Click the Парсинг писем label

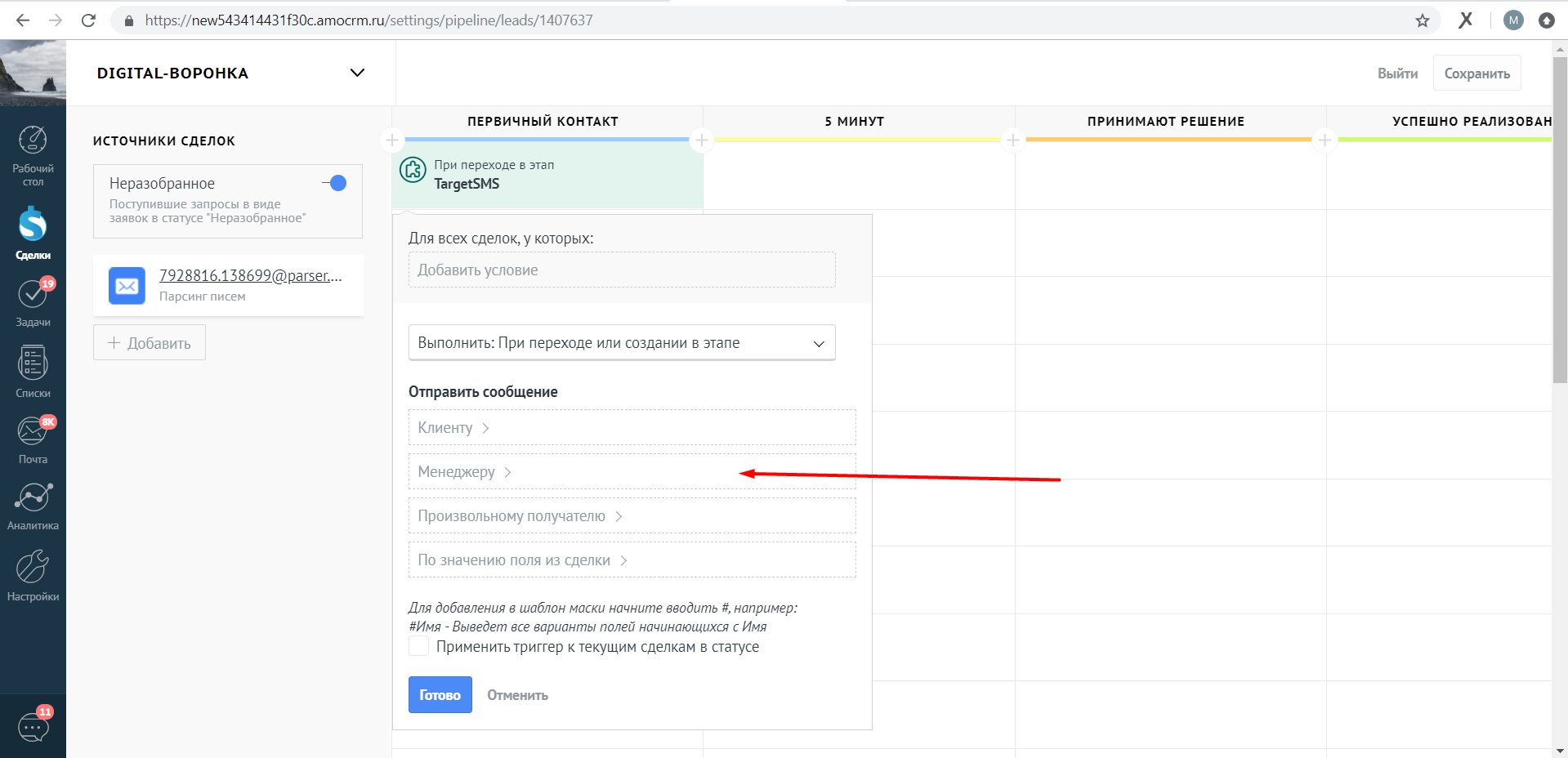202,297
